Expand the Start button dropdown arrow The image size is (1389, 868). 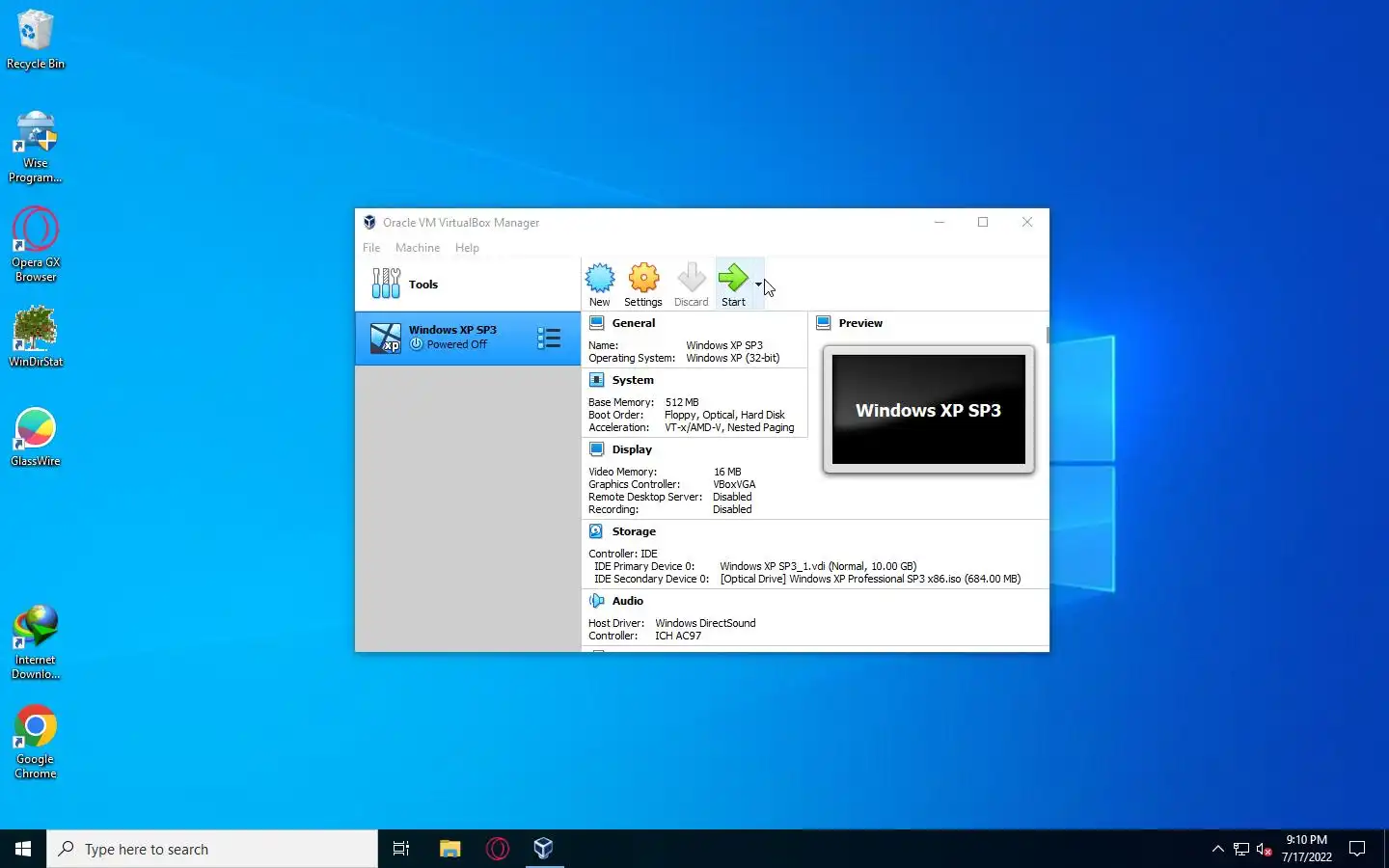[758, 285]
